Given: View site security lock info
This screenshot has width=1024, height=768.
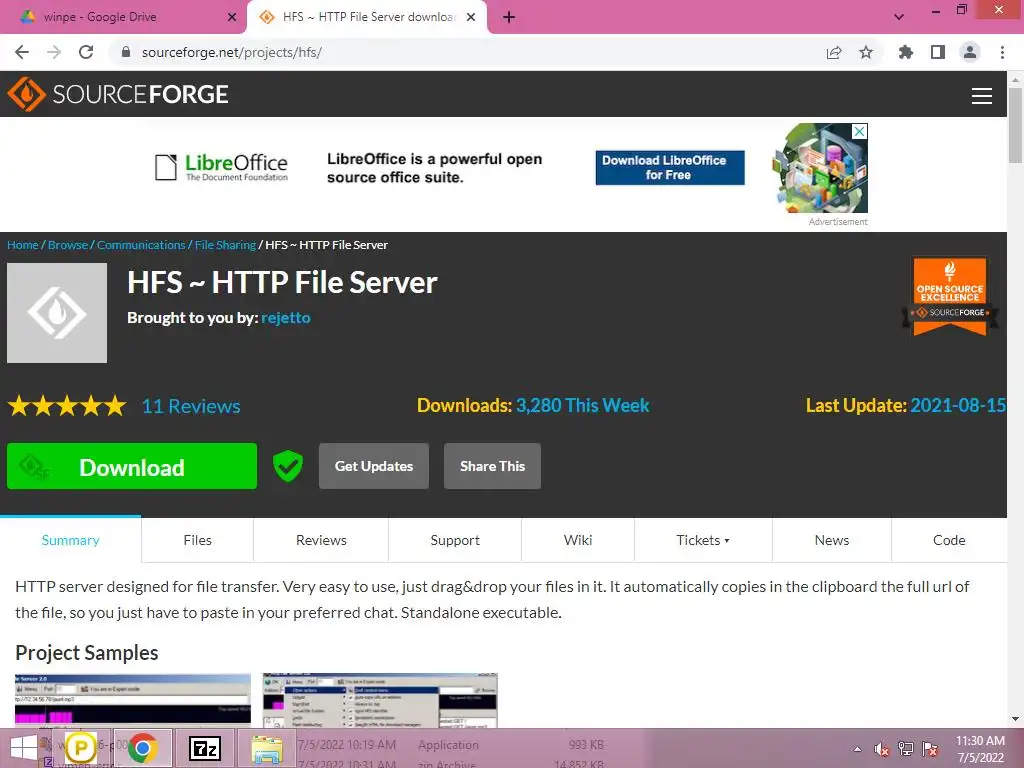Looking at the screenshot, I should coord(126,52).
